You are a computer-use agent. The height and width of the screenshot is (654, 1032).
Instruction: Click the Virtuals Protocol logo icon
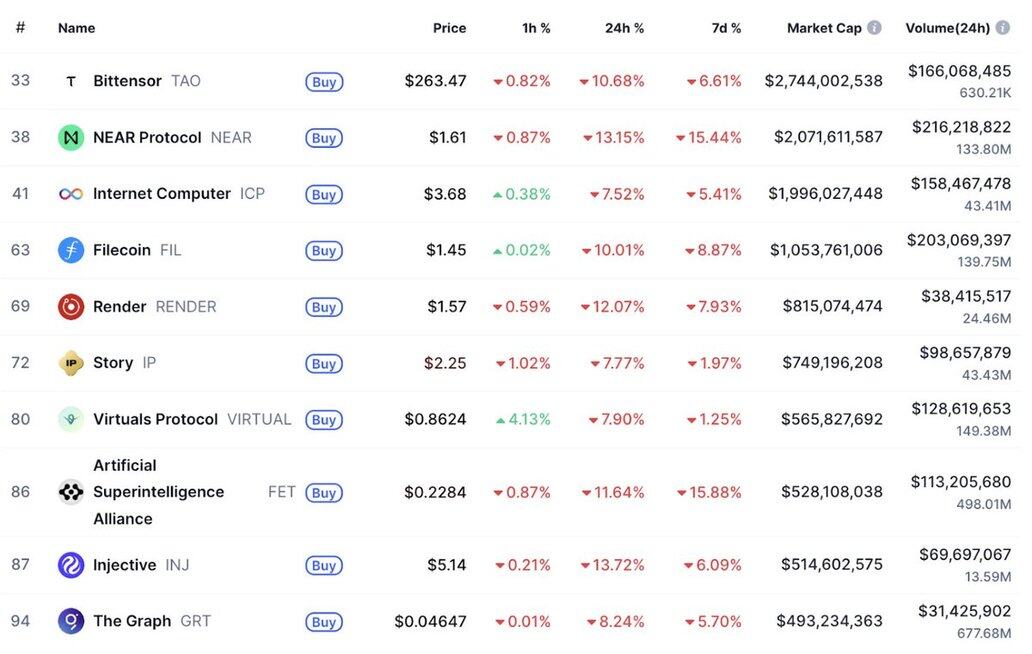[x=71, y=419]
